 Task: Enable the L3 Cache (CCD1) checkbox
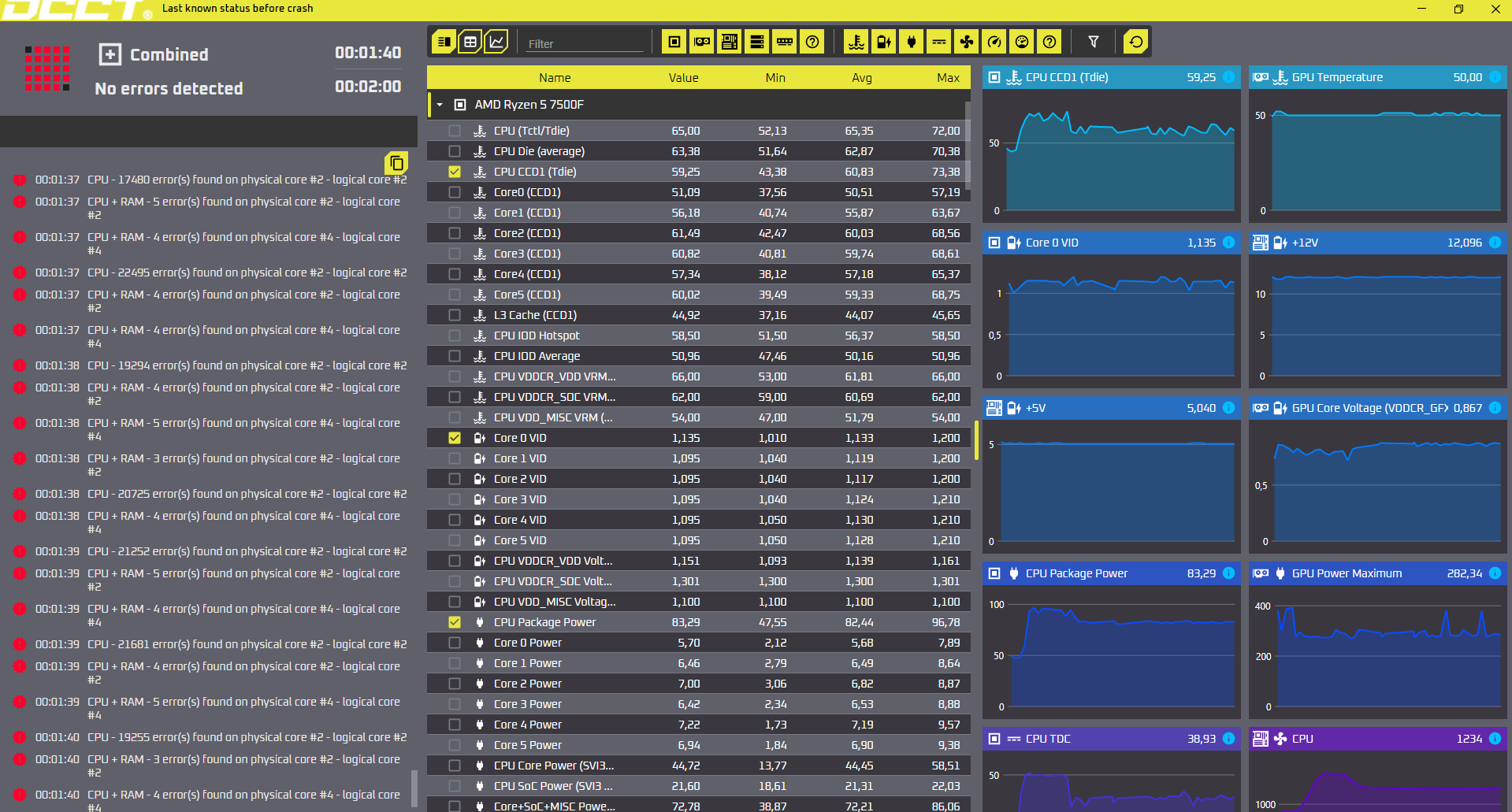[455, 315]
